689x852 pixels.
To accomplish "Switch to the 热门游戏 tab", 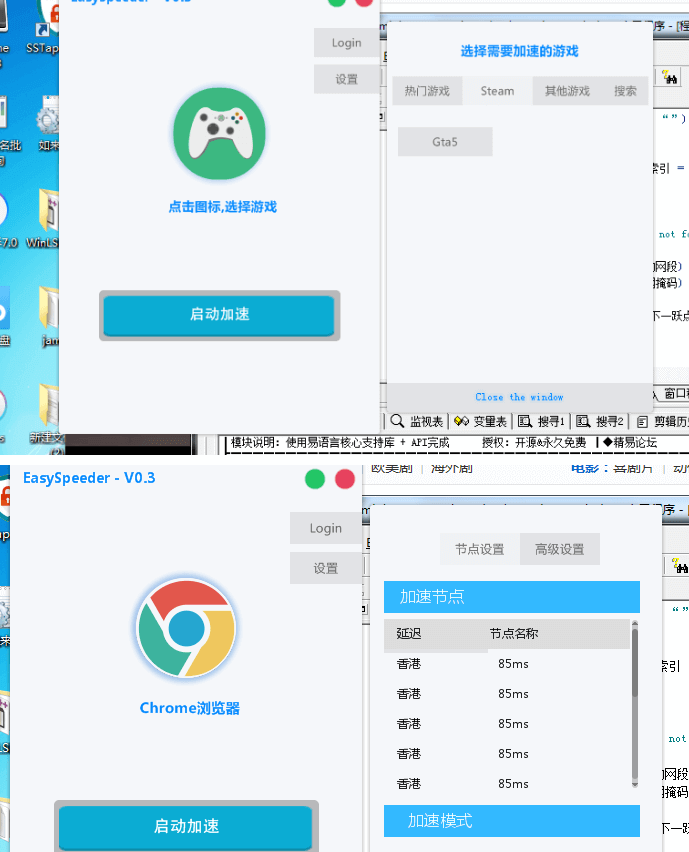I will click(x=427, y=91).
